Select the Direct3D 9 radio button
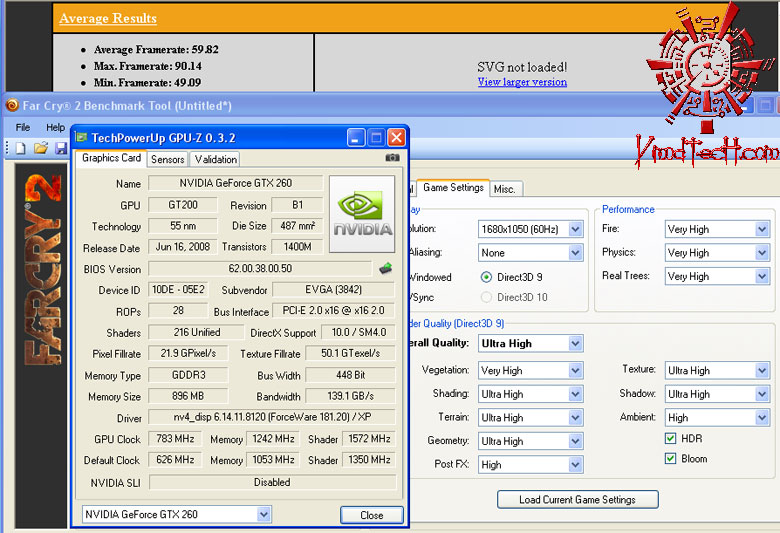The width and height of the screenshot is (780, 533). (487, 277)
